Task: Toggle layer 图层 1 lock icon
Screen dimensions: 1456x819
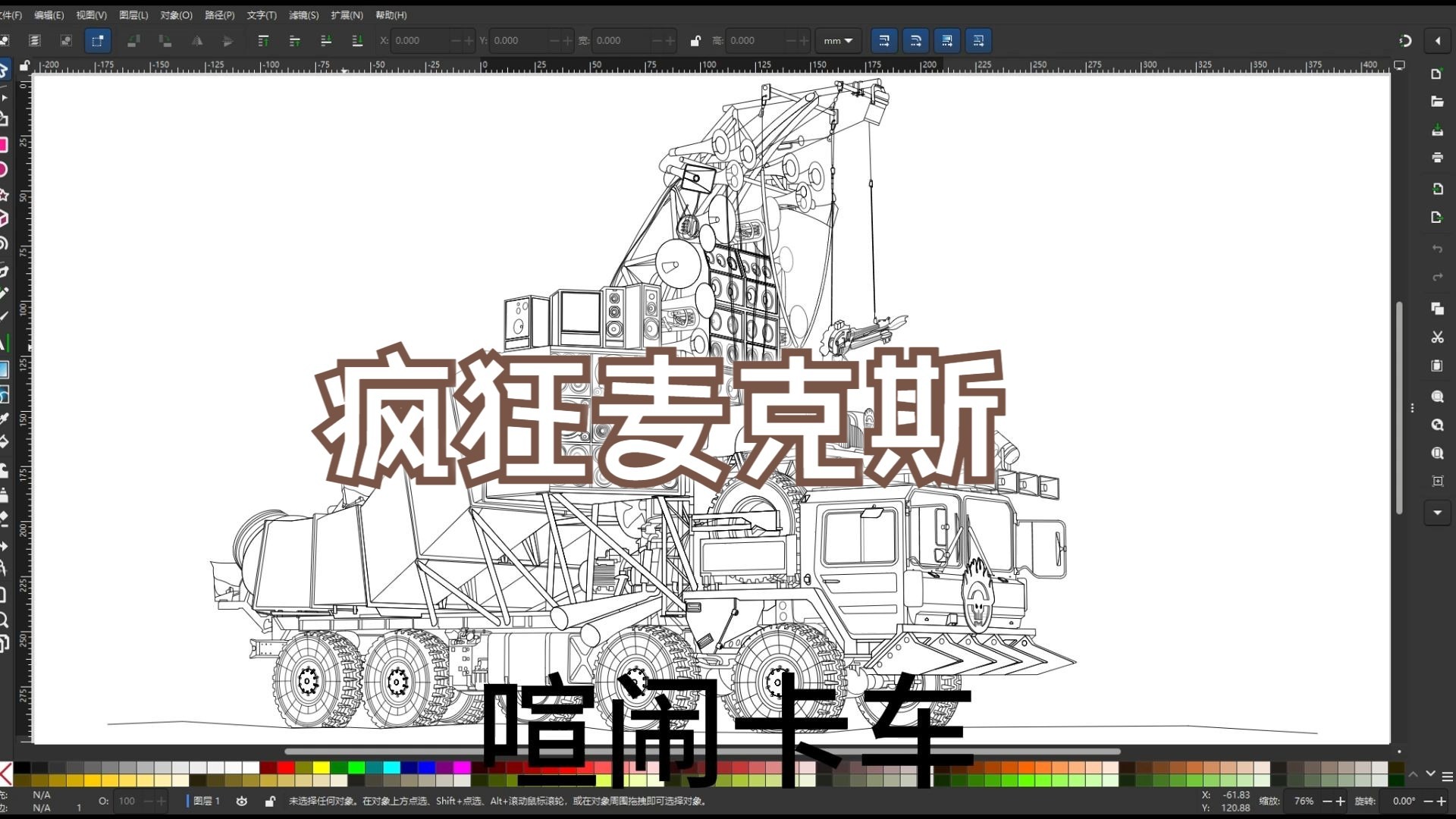Action: point(269,801)
